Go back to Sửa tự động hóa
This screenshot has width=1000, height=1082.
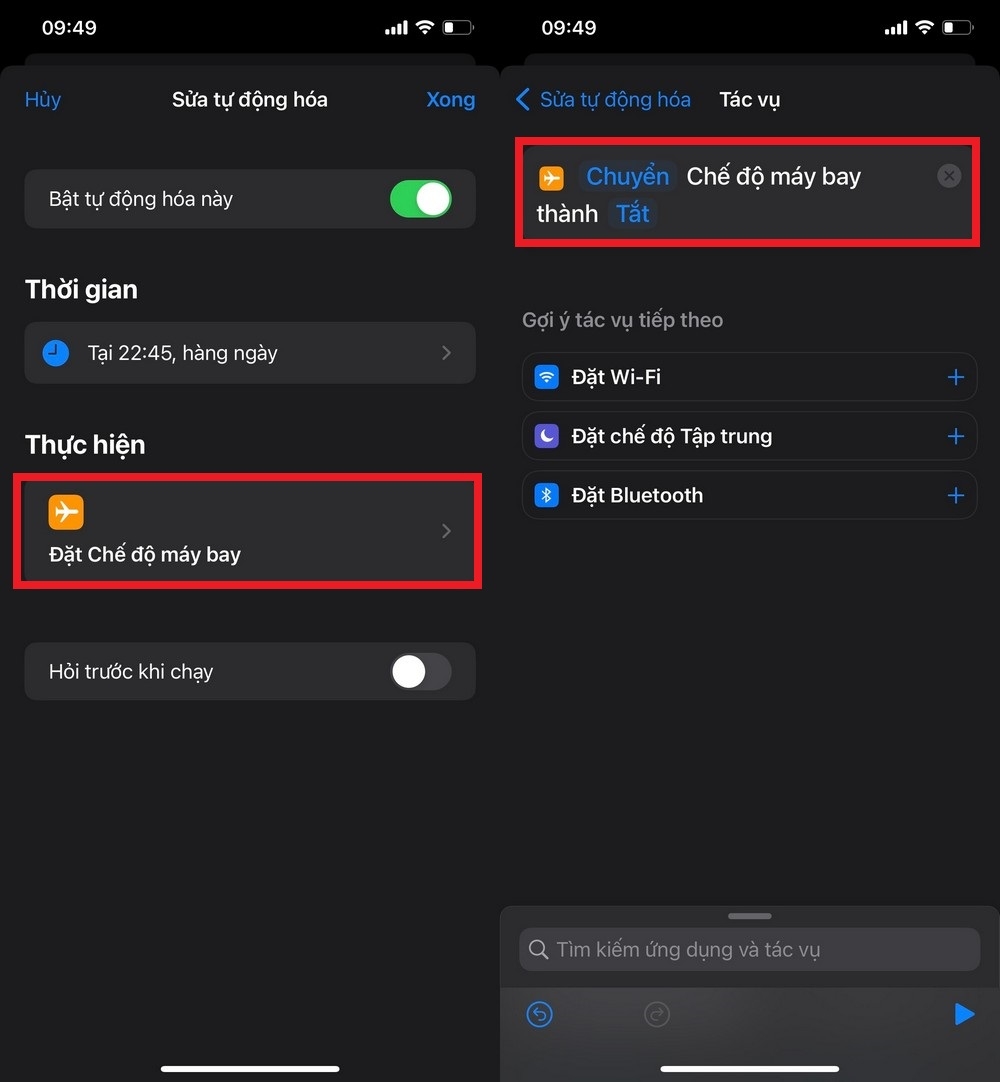click(603, 99)
